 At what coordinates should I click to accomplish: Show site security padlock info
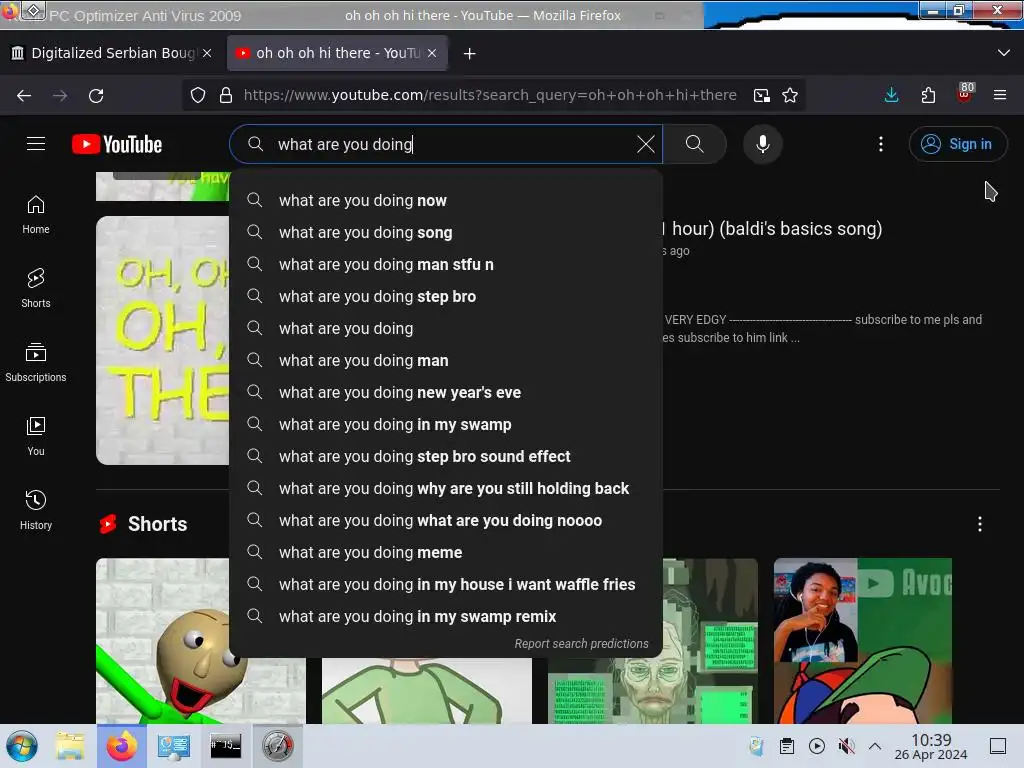point(226,96)
